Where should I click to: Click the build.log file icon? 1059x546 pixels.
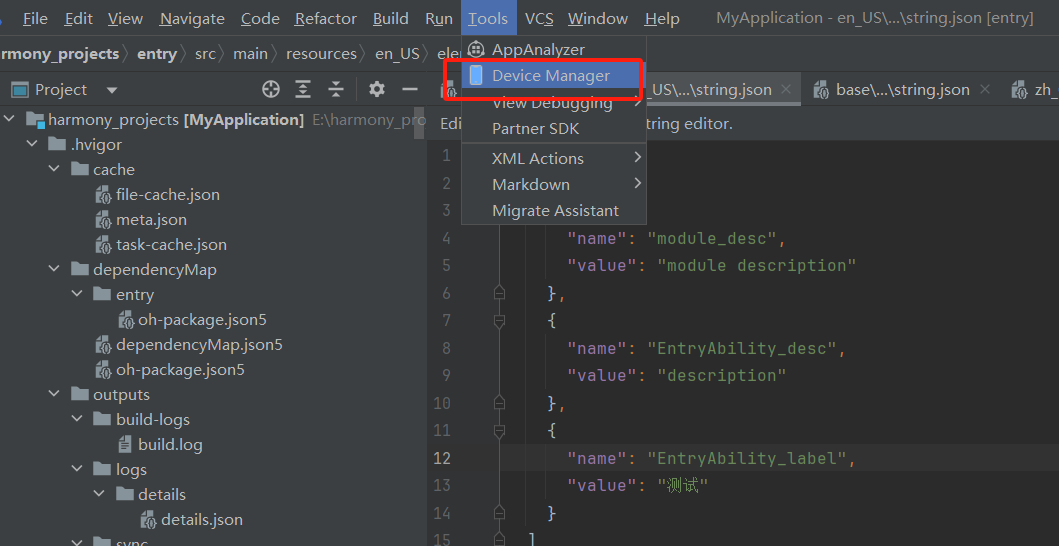(x=126, y=445)
